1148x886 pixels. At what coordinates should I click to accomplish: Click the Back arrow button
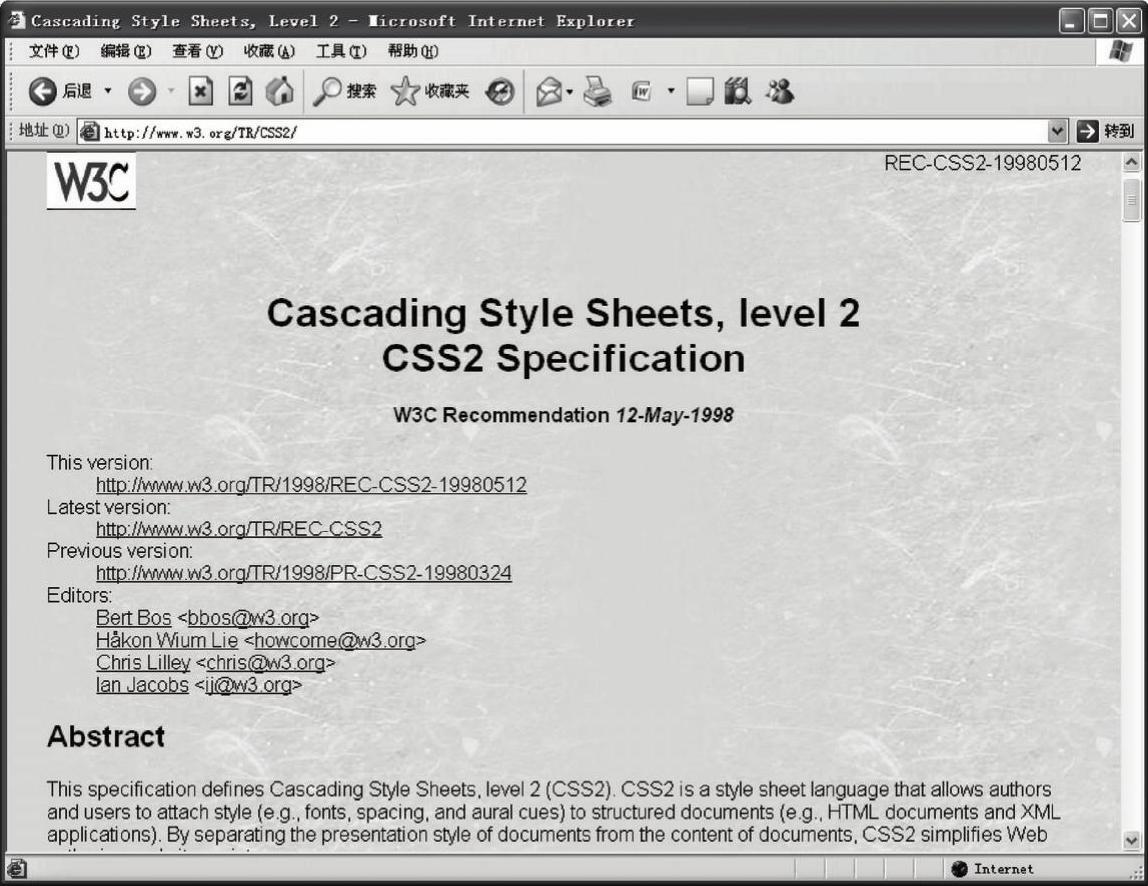pos(42,92)
